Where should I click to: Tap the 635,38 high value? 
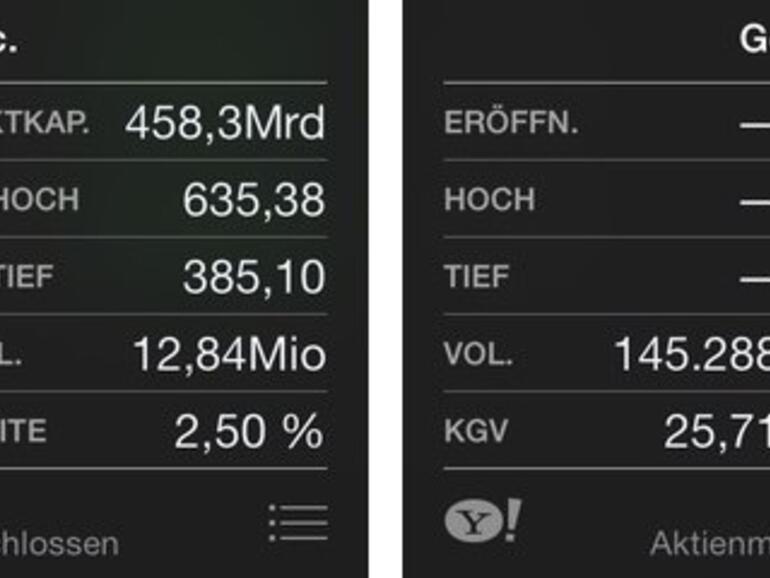pos(254,200)
